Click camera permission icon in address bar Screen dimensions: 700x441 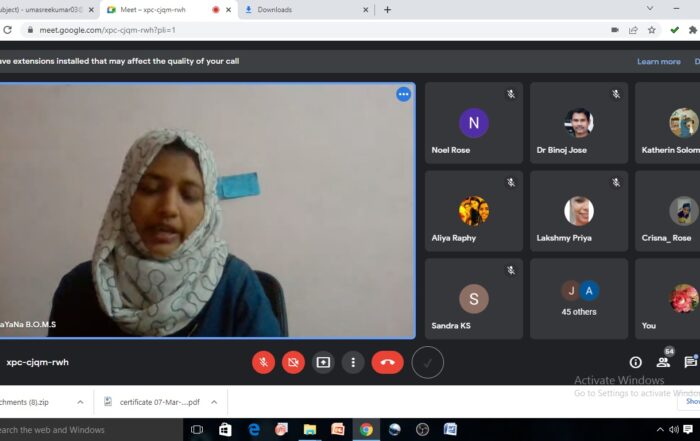coord(615,30)
